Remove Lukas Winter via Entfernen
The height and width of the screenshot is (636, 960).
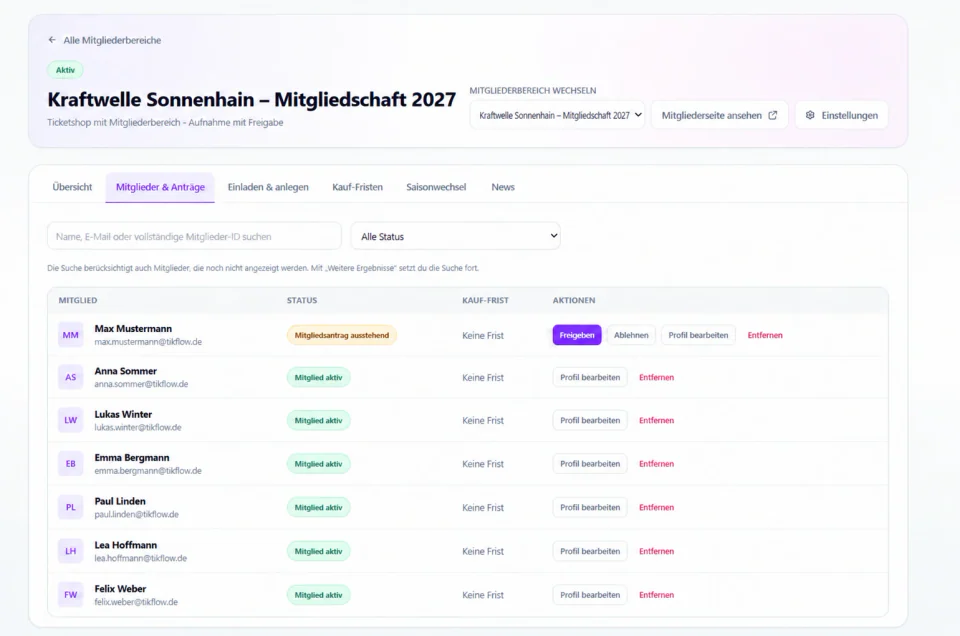(656, 420)
